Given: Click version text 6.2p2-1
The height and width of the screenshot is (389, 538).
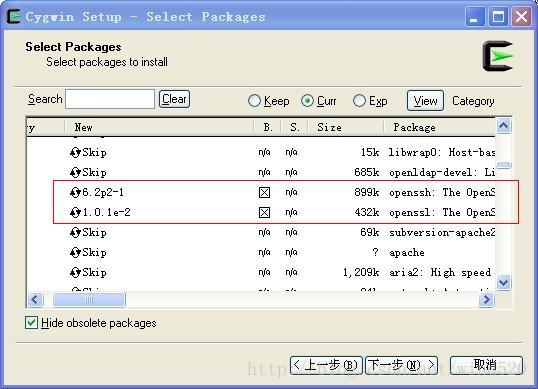Looking at the screenshot, I should coord(103,192).
